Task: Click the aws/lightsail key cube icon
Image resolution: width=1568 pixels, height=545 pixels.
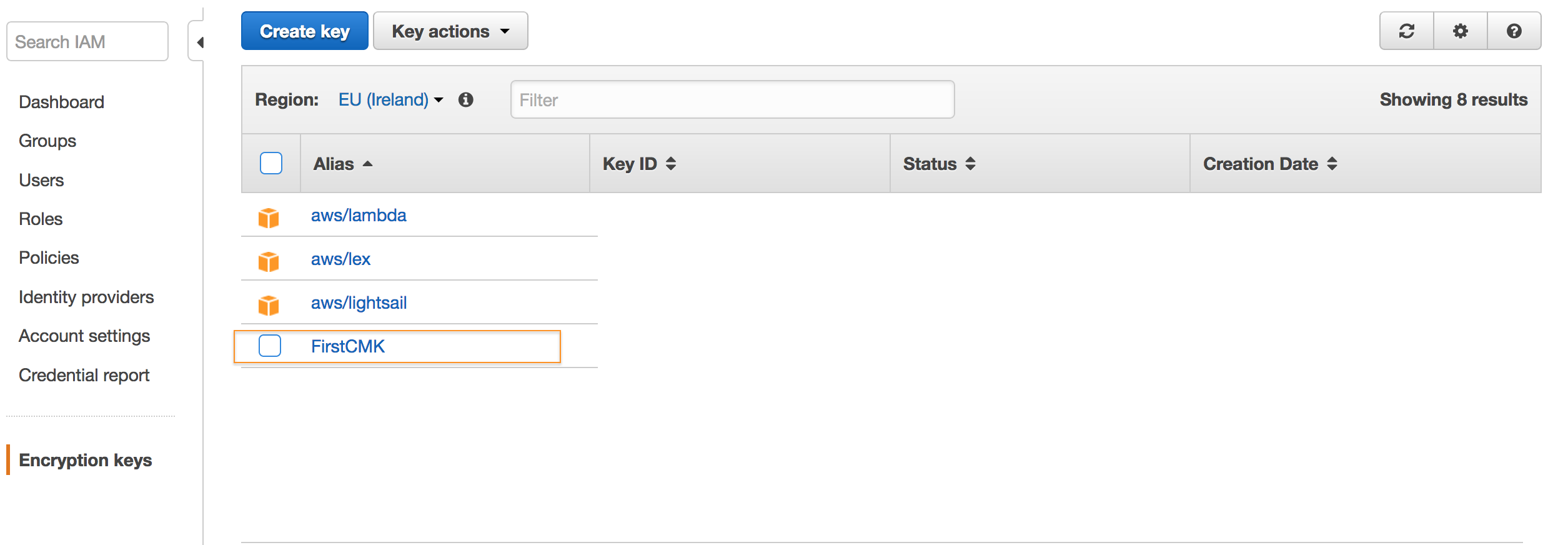Action: (269, 305)
